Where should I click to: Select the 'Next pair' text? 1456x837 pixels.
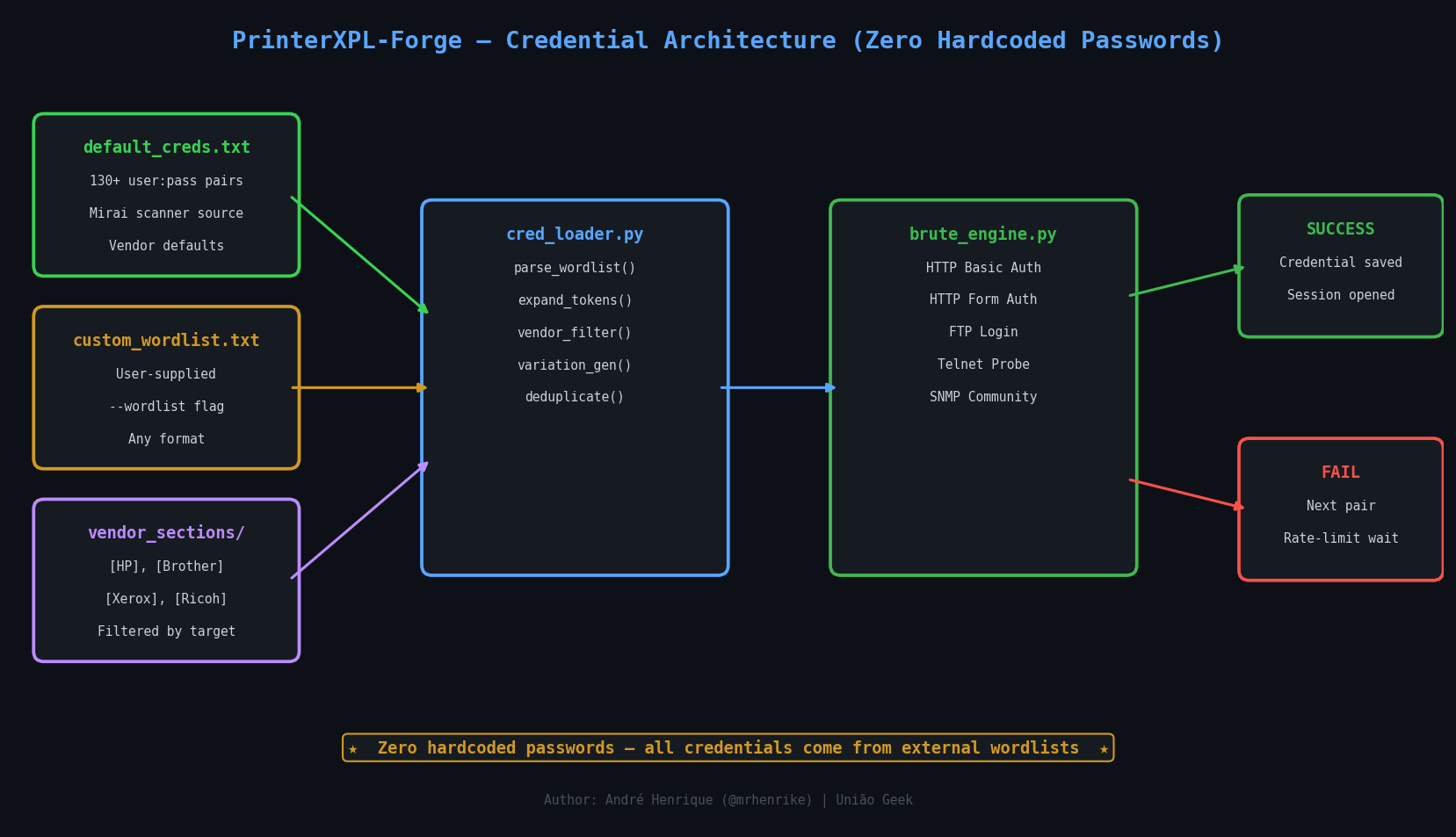(x=1341, y=506)
